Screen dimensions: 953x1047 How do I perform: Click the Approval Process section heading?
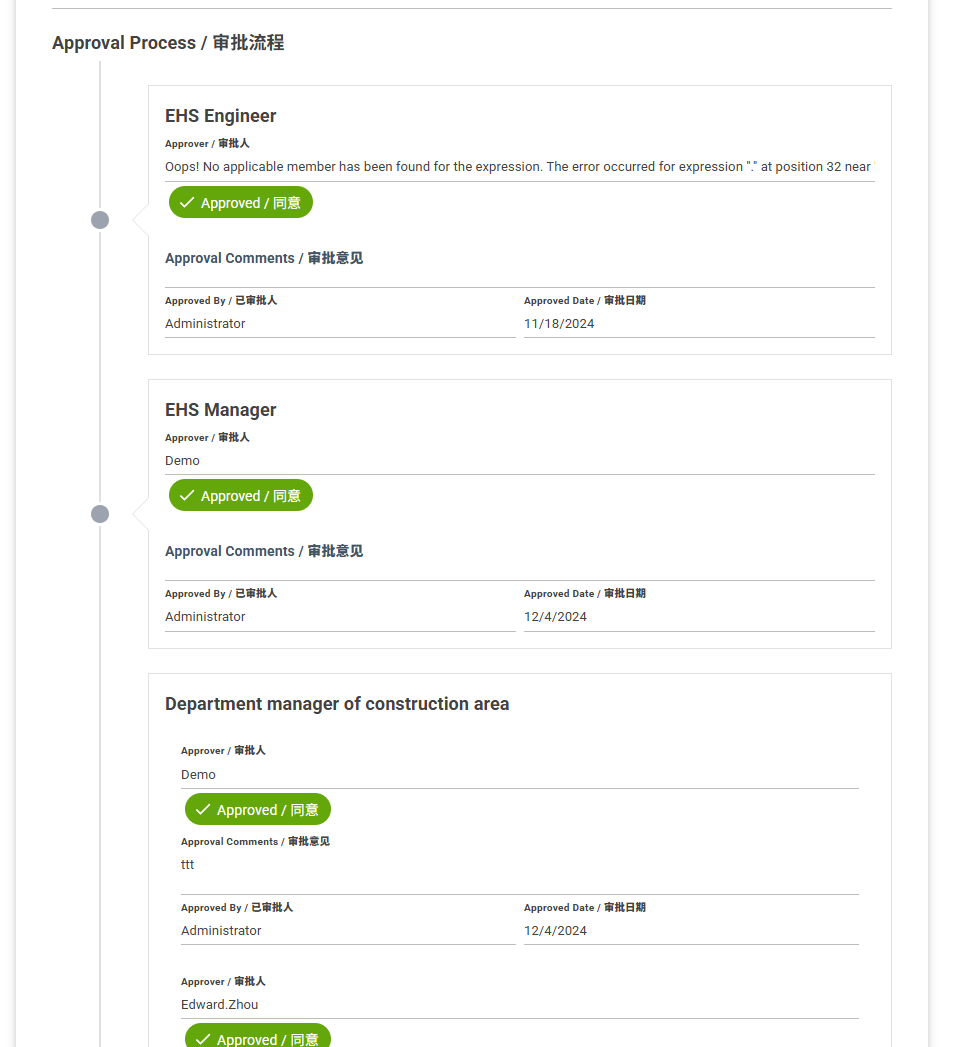pyautogui.click(x=168, y=43)
